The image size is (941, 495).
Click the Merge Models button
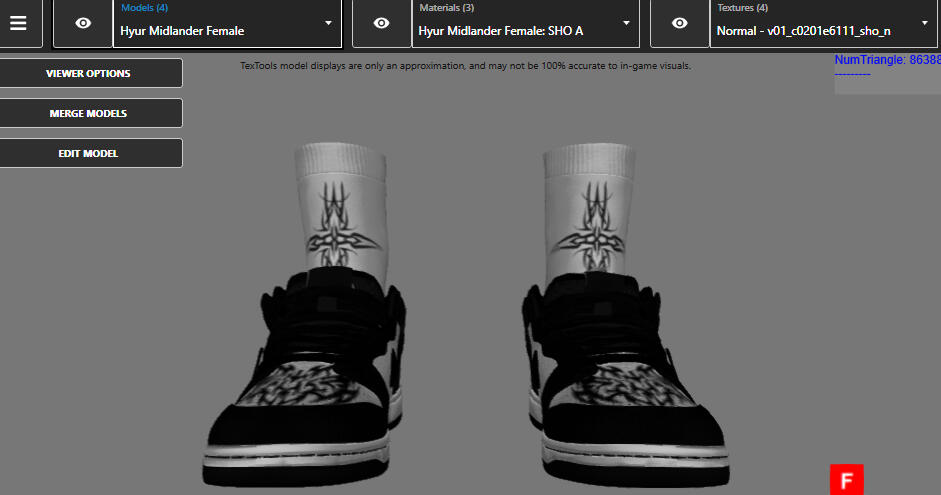[89, 113]
